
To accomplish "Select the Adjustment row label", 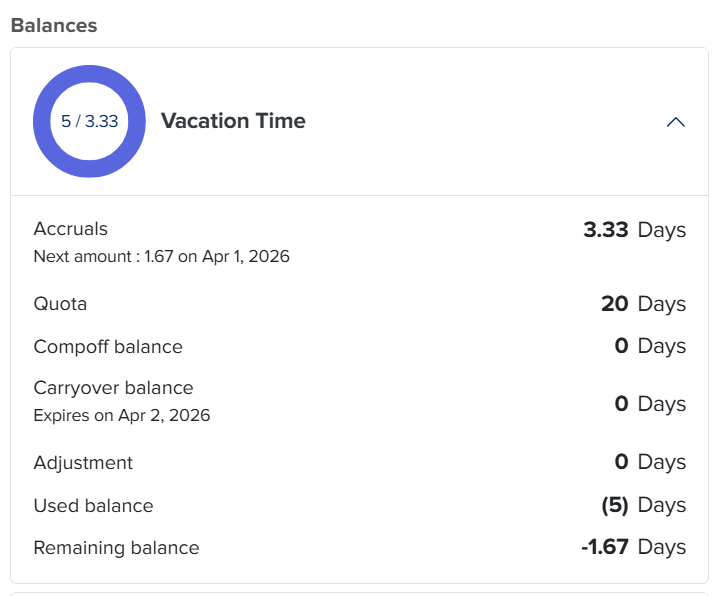I will (x=83, y=463).
